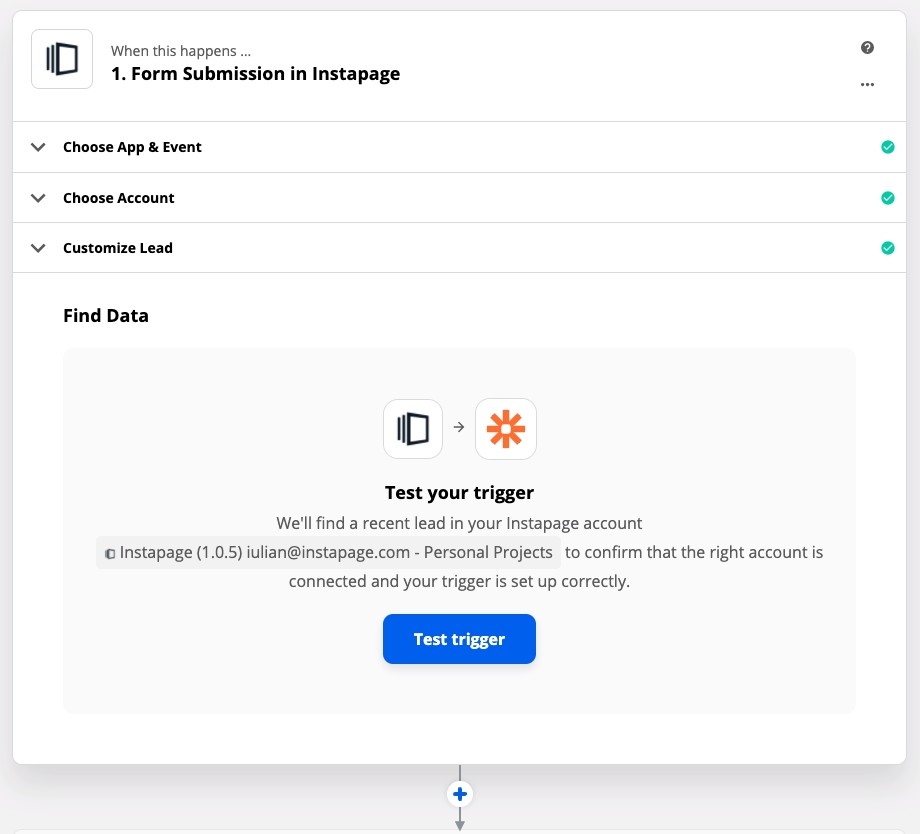The image size is (920, 834).
Task: Click the Instapage logo in Find Data panel
Action: (412, 429)
